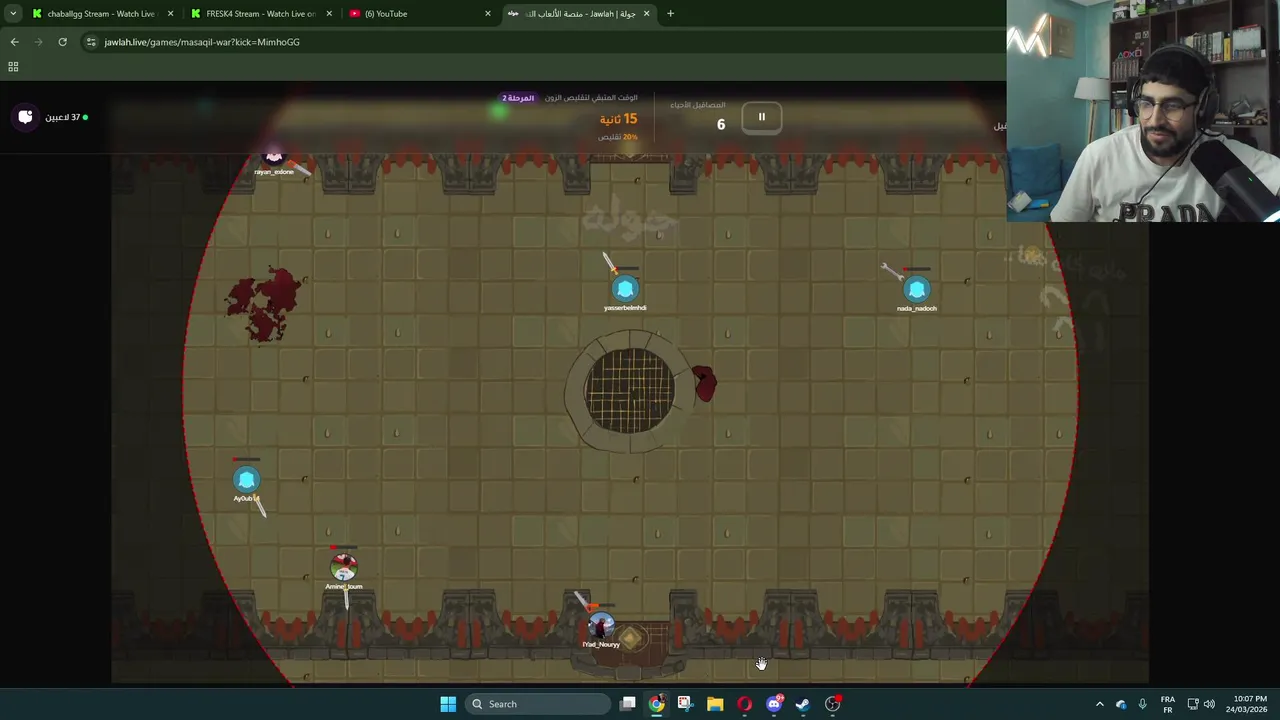Image resolution: width=1280 pixels, height=720 pixels.
Task: Open the Windows Start menu
Action: 448,704
